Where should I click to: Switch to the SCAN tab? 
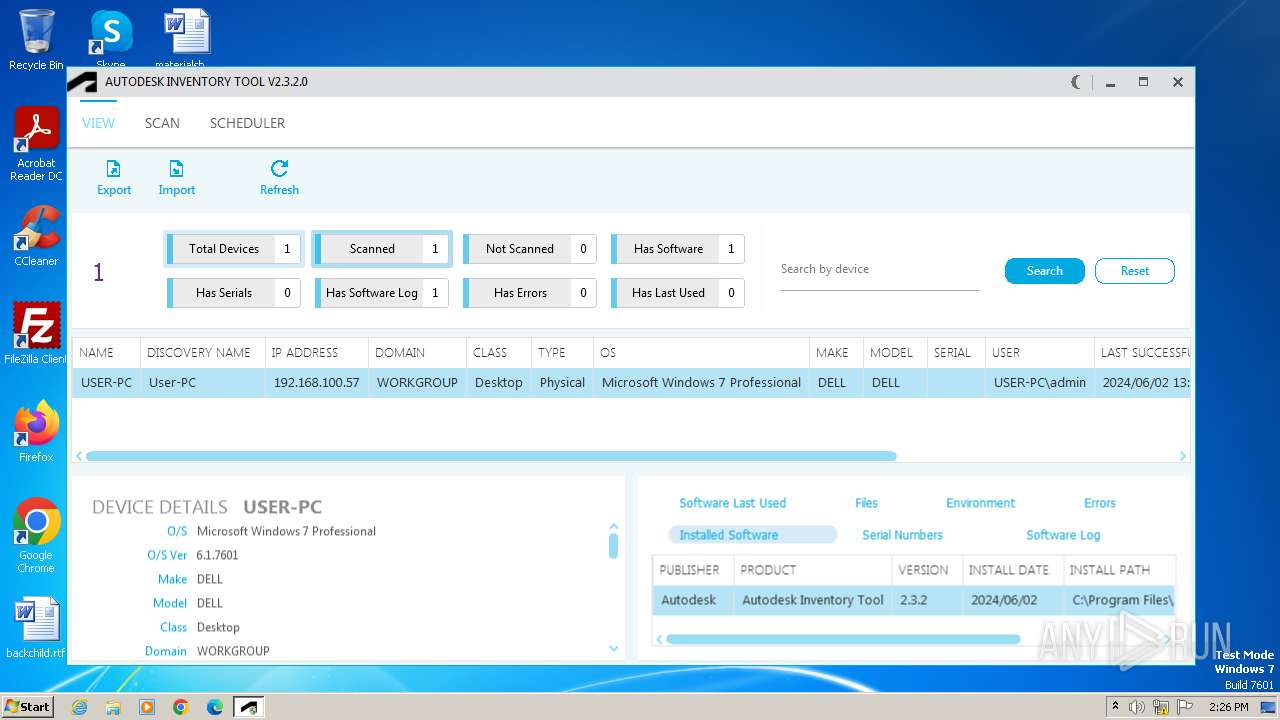(x=162, y=123)
